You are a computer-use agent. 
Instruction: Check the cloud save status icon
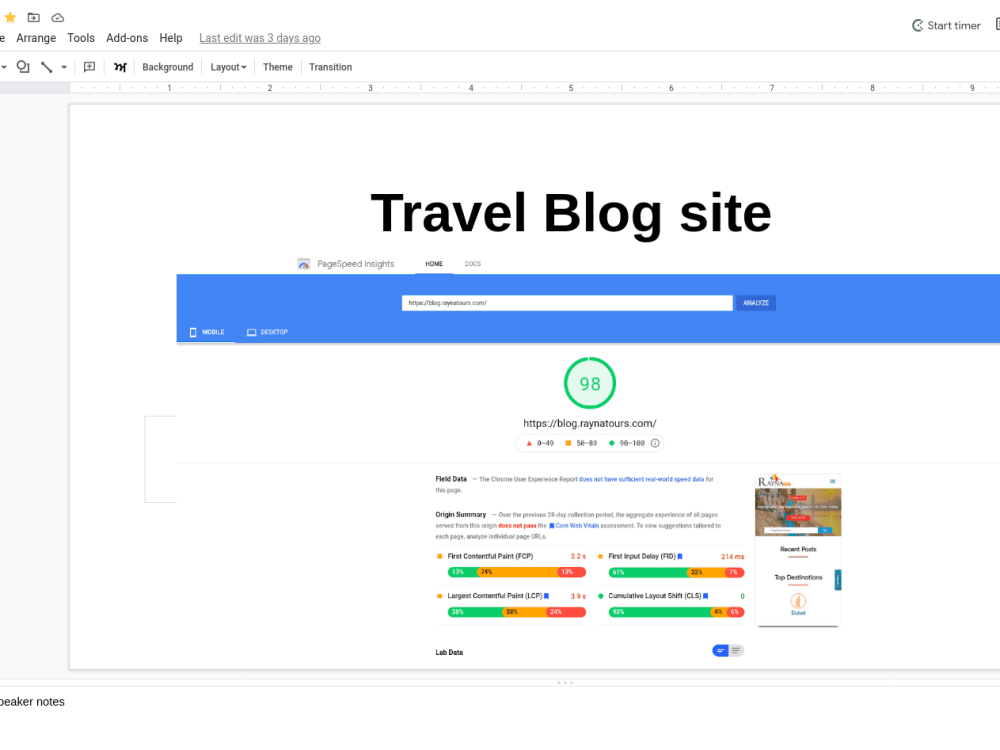coord(57,17)
